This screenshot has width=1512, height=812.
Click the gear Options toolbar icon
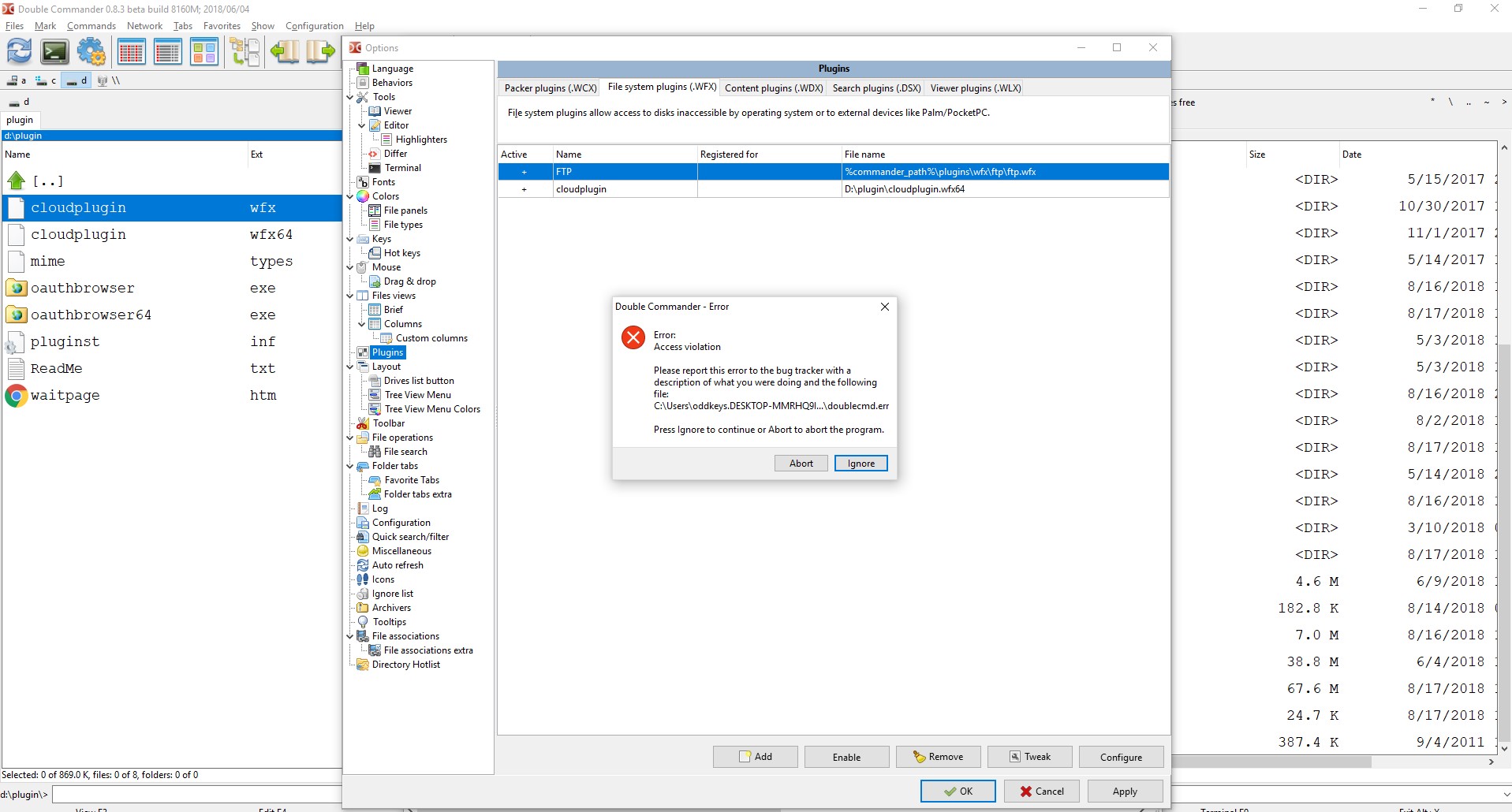click(x=91, y=52)
